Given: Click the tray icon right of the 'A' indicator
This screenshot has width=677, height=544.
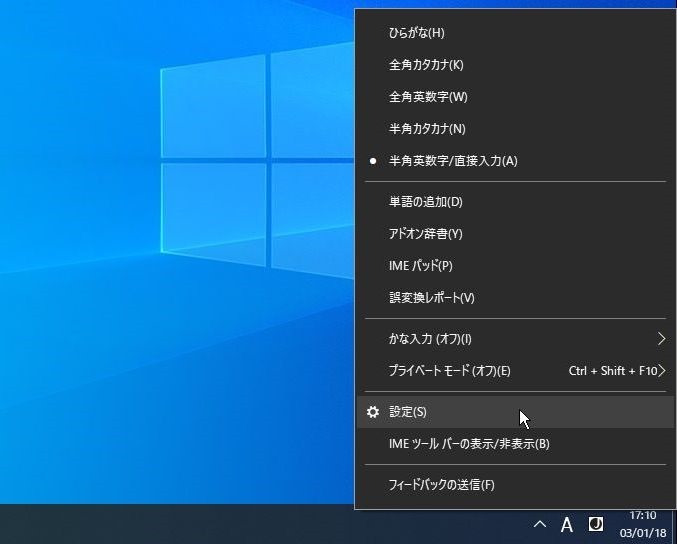Looking at the screenshot, I should click(x=596, y=524).
